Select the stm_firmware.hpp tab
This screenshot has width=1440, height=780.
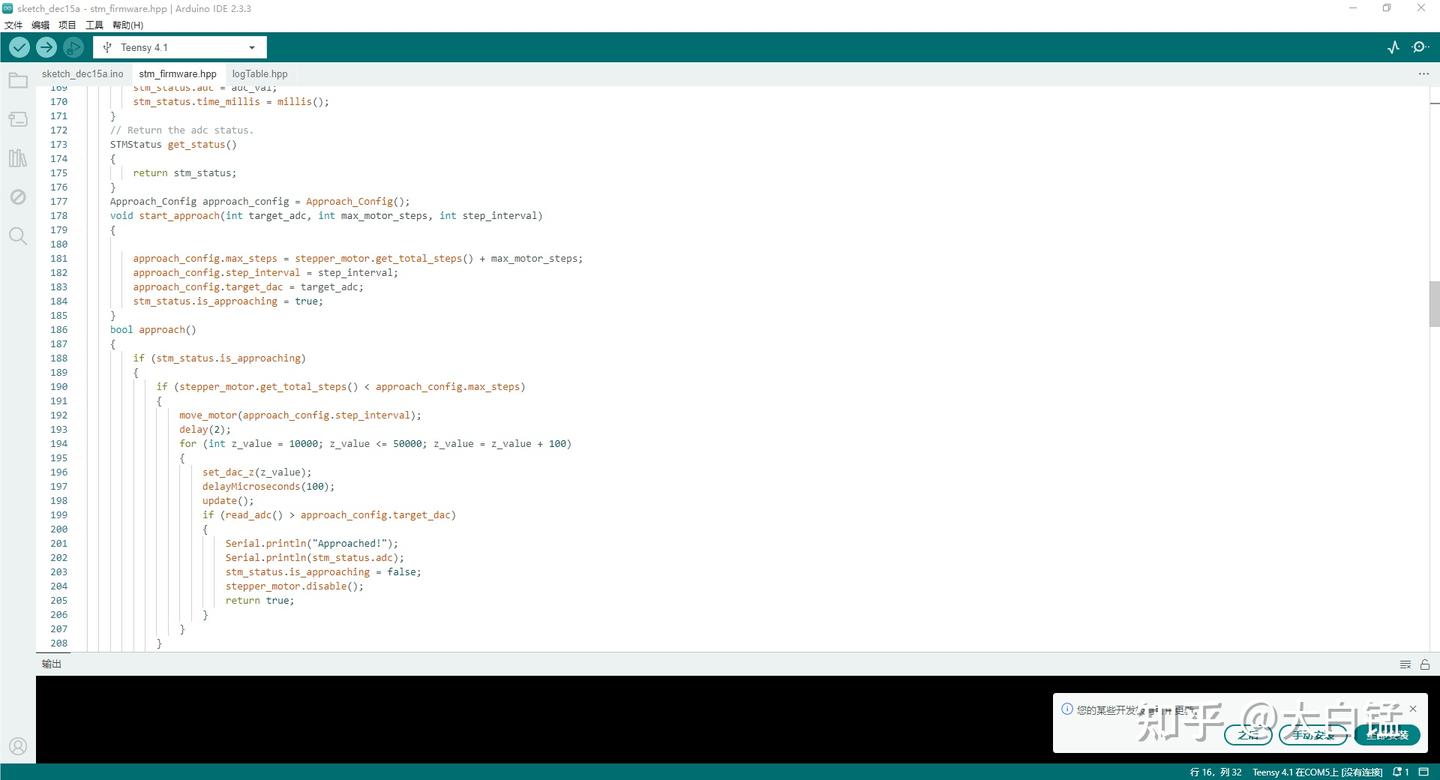point(177,74)
